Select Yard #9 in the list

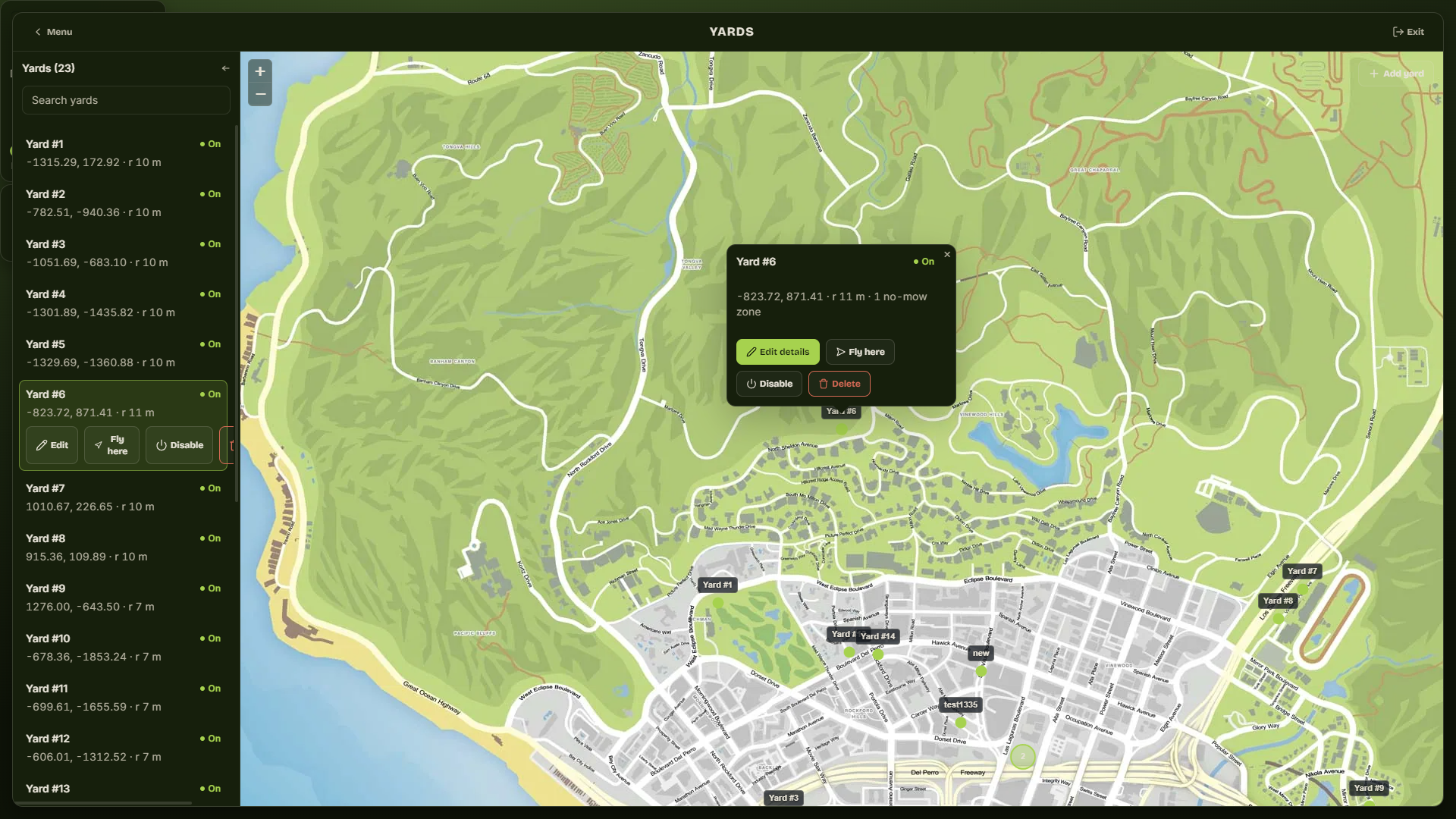click(x=123, y=598)
